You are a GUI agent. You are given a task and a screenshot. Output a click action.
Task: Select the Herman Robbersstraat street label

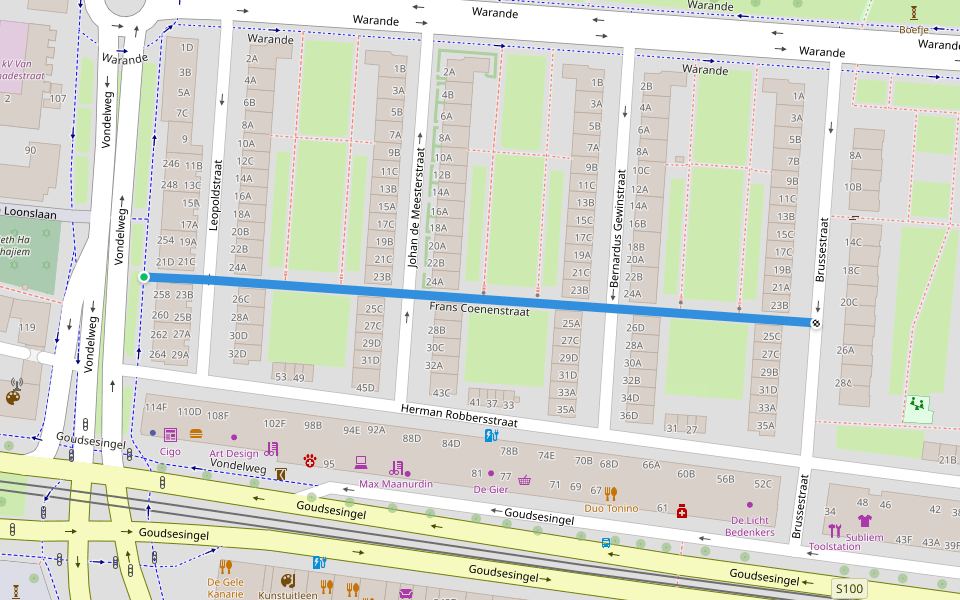pos(458,416)
